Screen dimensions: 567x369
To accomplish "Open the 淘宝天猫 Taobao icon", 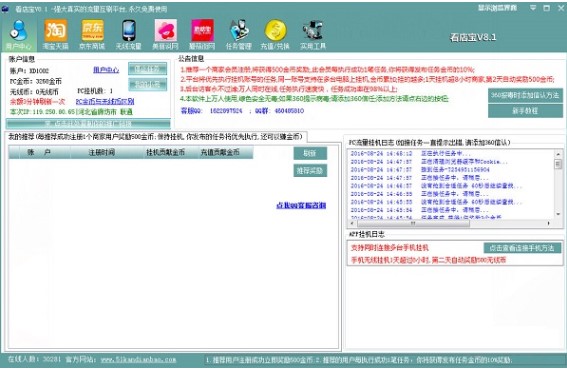I will (55, 34).
